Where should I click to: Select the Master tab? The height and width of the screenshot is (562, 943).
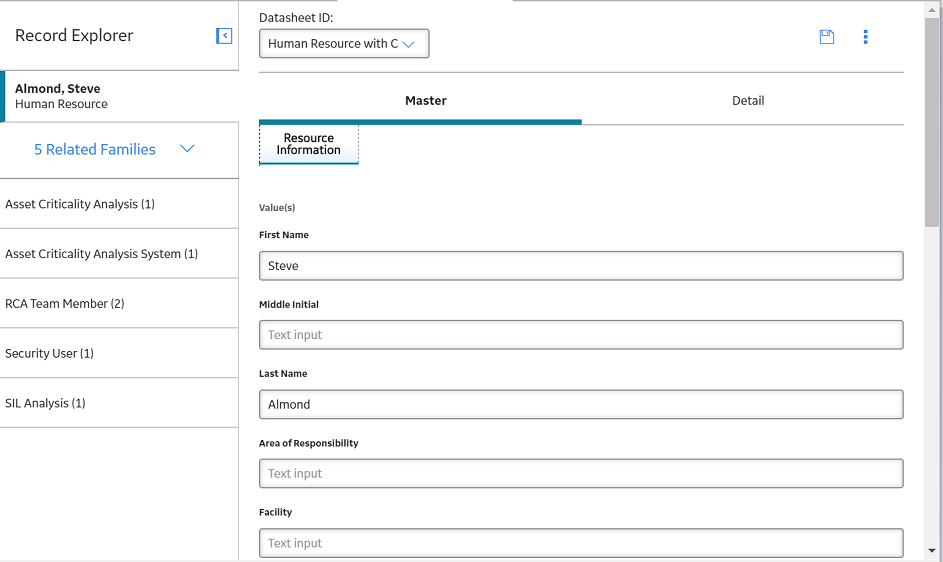[x=426, y=100]
